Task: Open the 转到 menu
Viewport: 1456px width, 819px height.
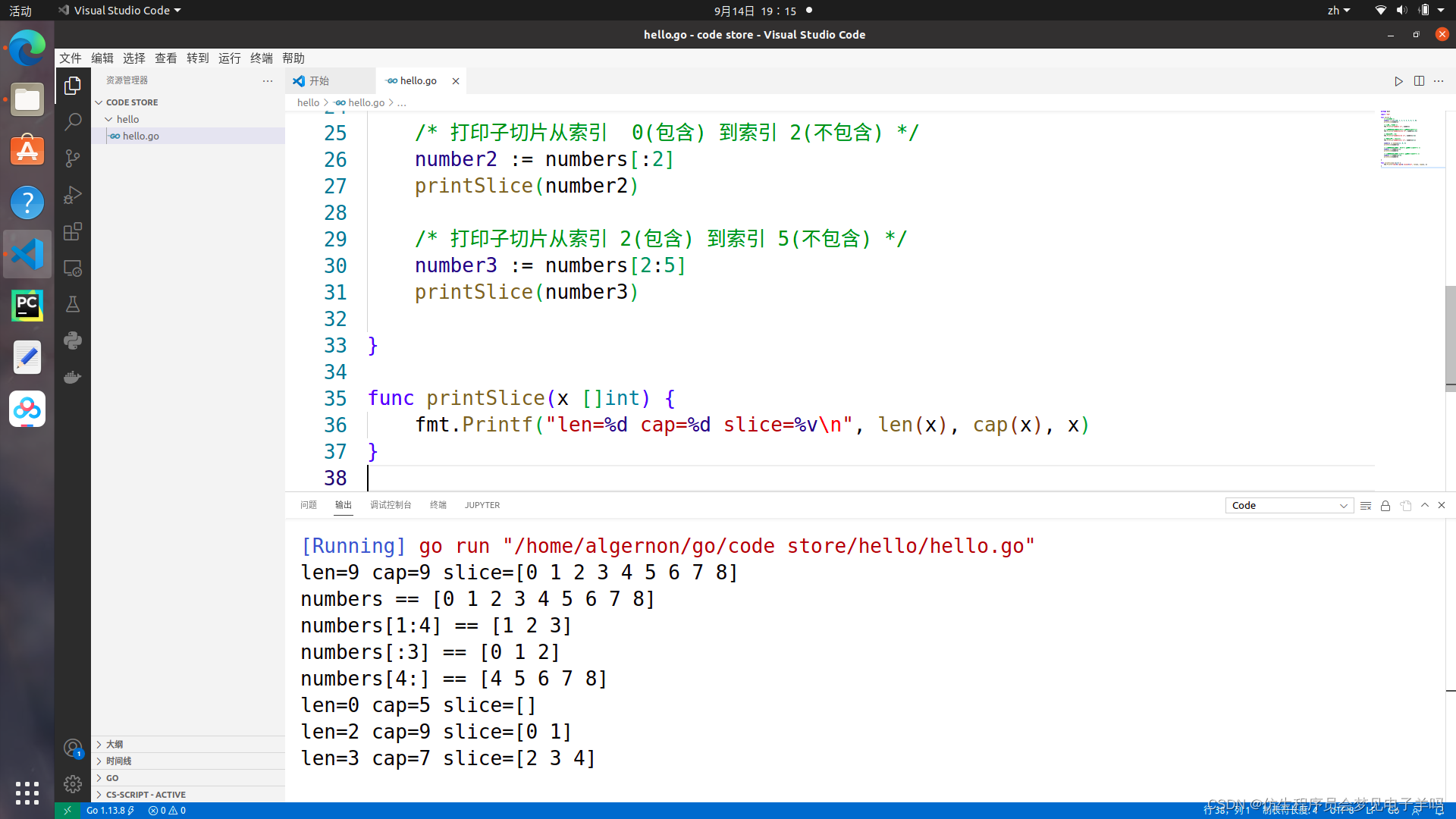Action: pyautogui.click(x=198, y=58)
